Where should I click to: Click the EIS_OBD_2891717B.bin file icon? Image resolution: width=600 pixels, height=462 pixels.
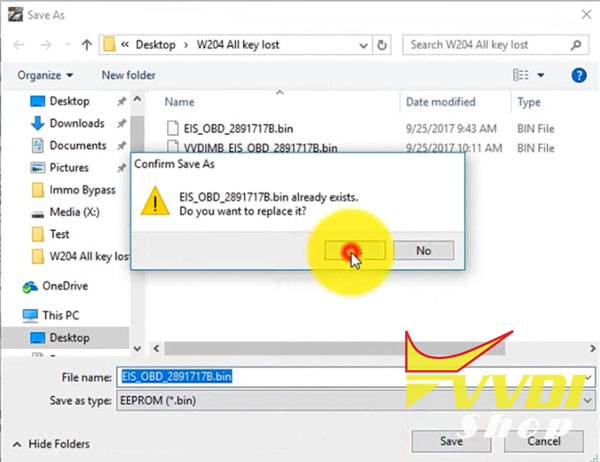(173, 128)
